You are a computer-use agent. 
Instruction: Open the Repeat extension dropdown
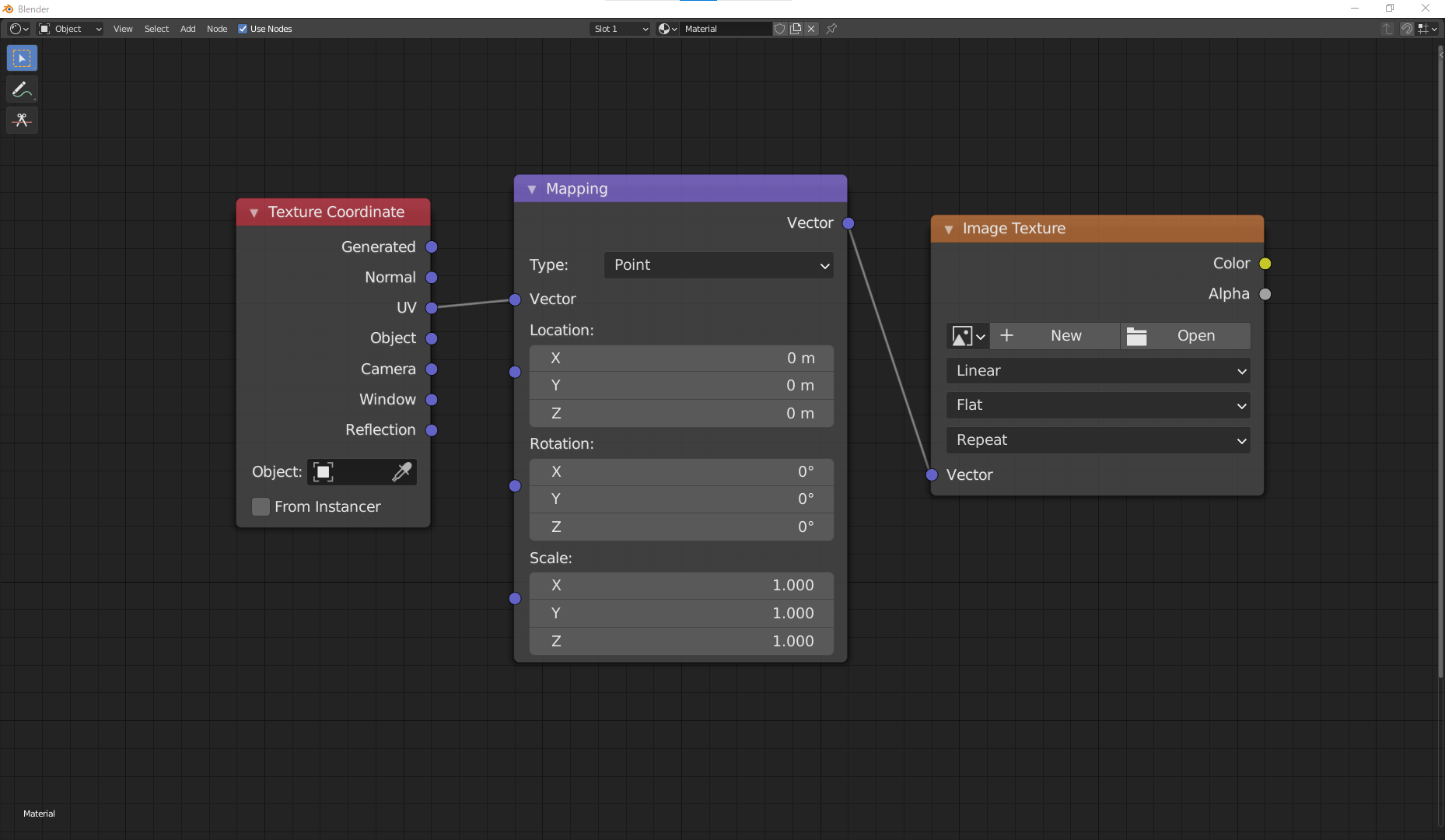click(1097, 440)
